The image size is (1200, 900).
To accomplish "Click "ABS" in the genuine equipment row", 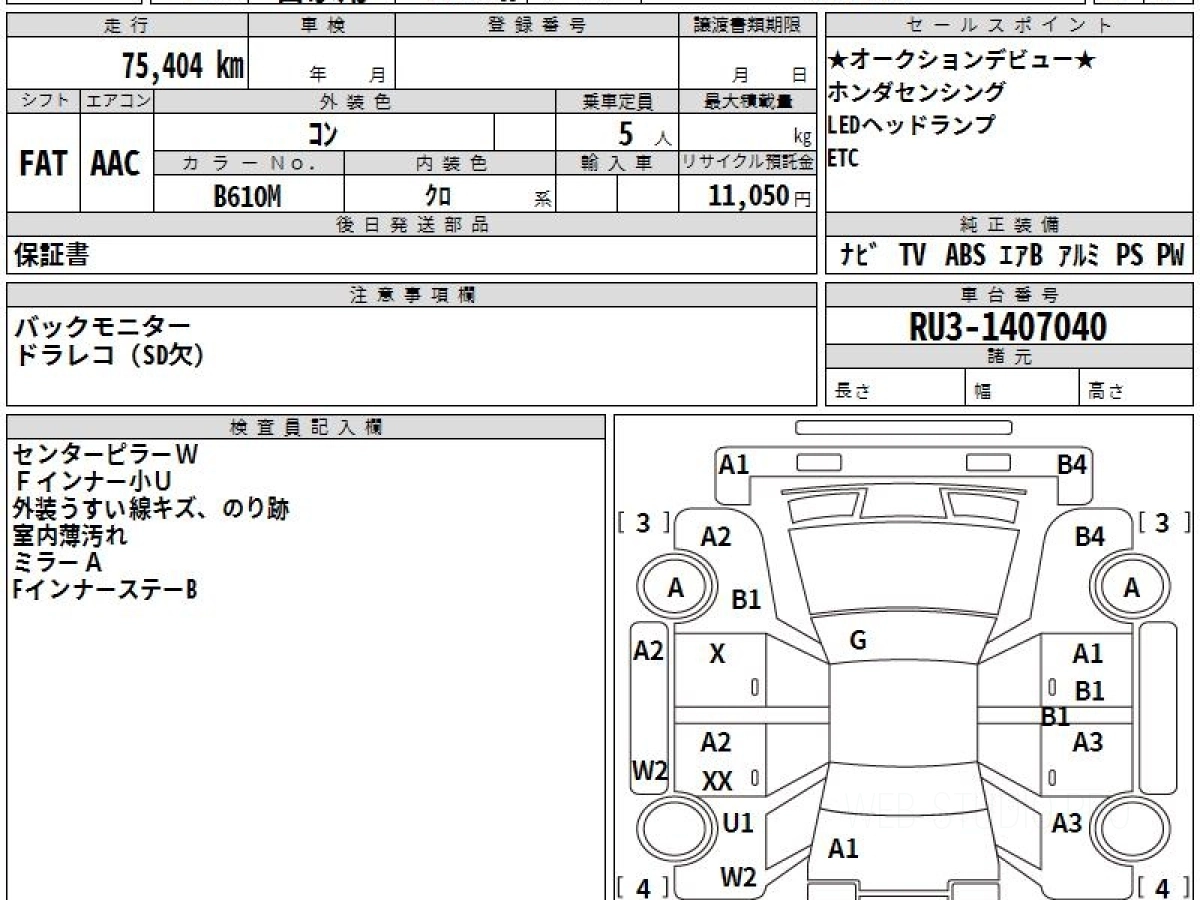I will pyautogui.click(x=965, y=256).
